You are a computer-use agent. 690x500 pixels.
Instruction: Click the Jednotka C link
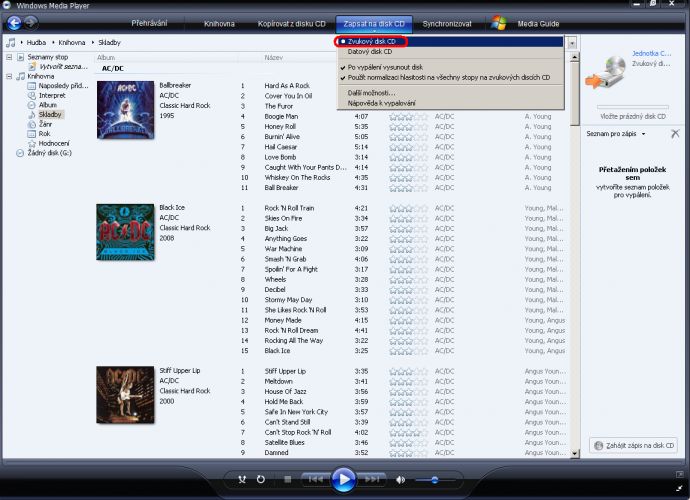651,53
